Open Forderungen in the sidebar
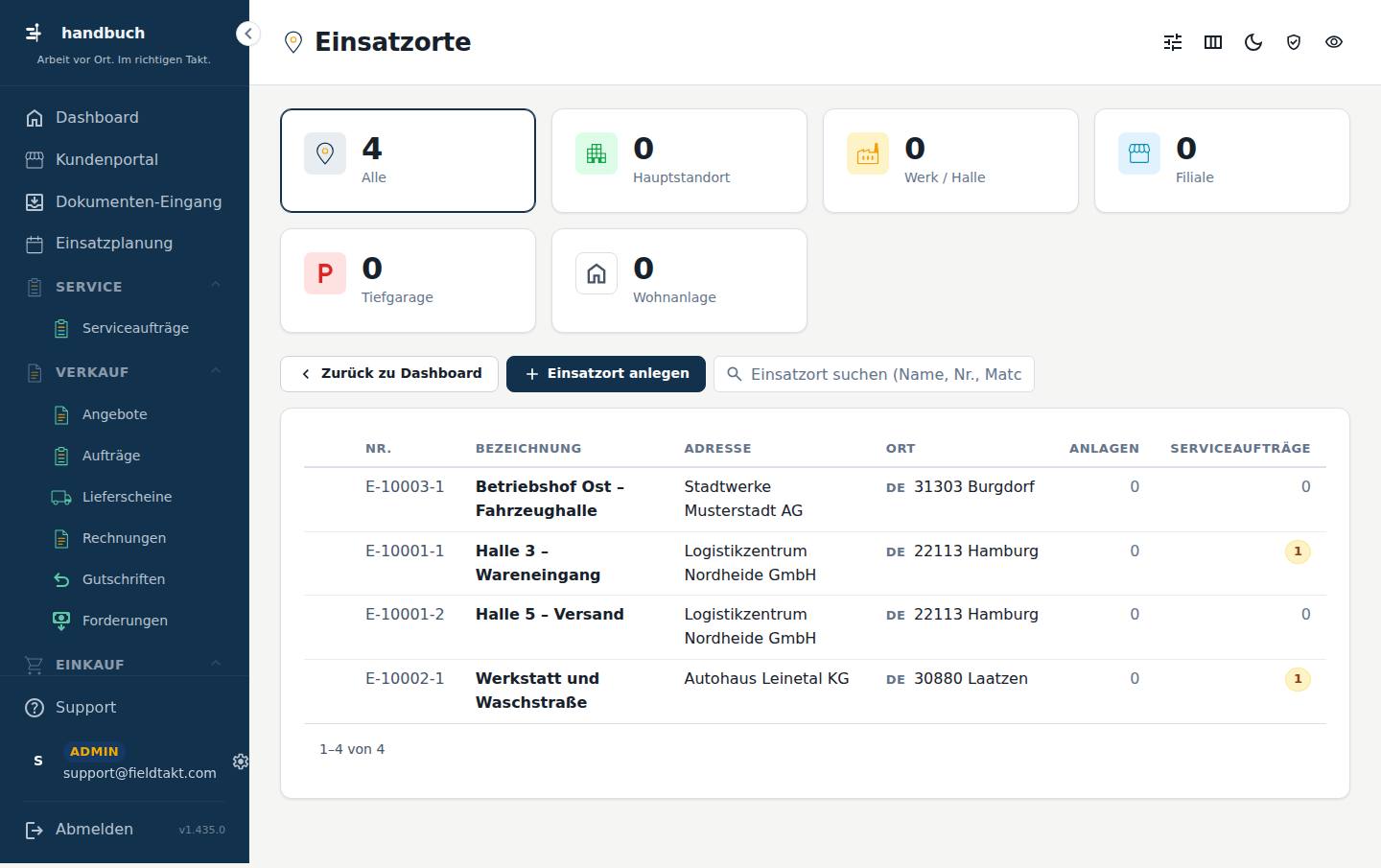This screenshot has height=868, width=1381. (137, 621)
